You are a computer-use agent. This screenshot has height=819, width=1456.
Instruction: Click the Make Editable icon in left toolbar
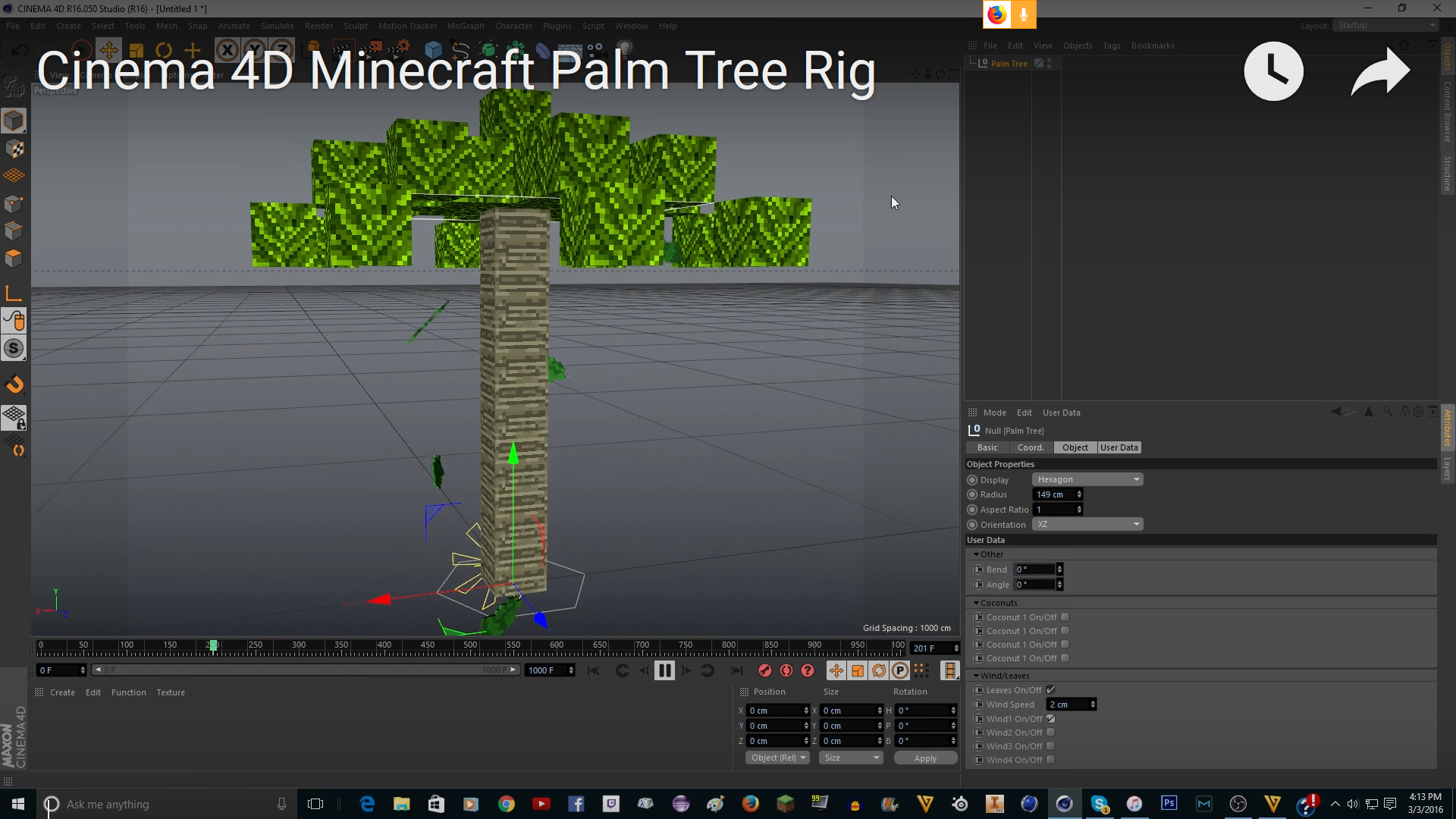point(14,87)
